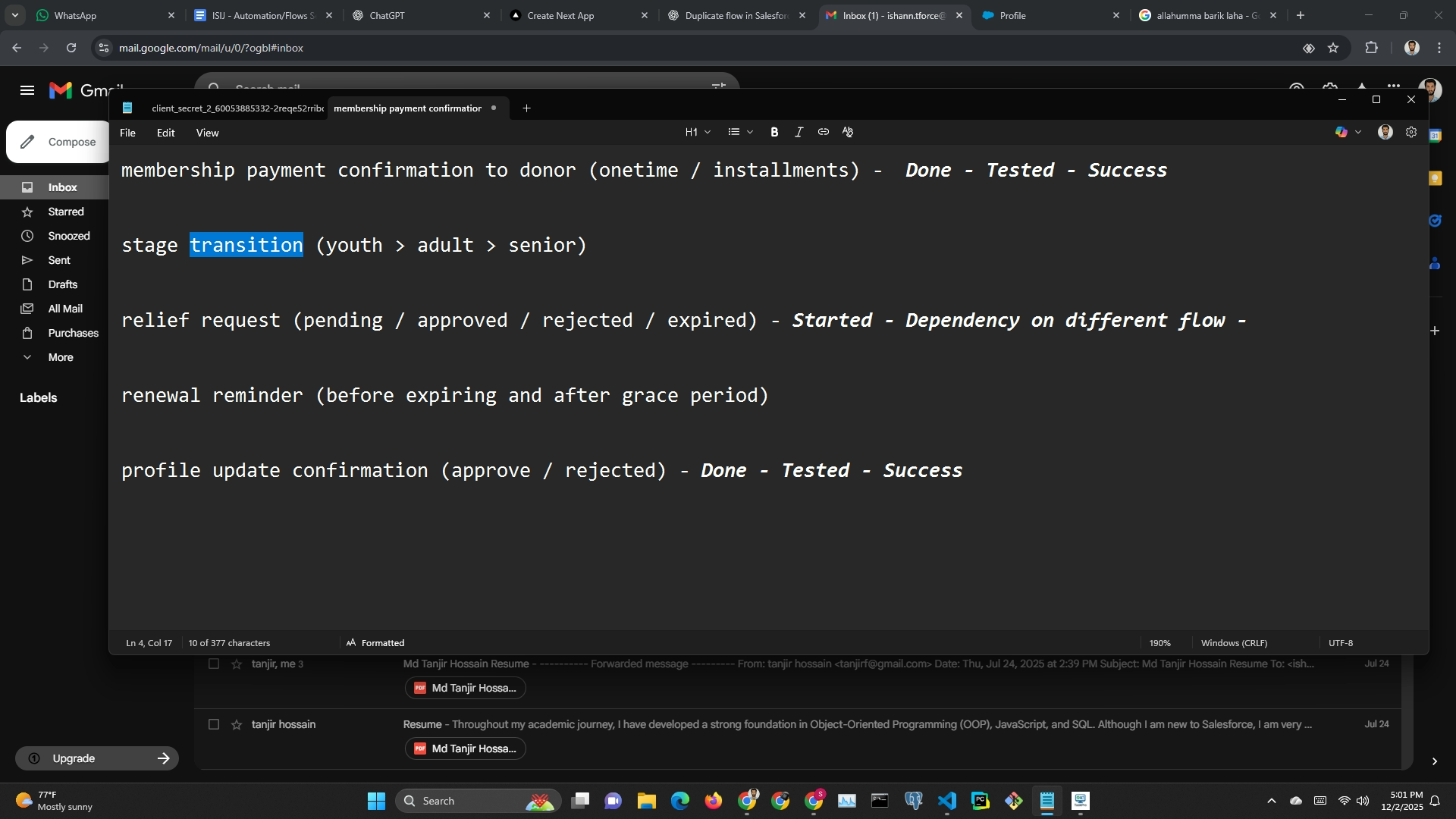Image resolution: width=1456 pixels, height=819 pixels.
Task: Check the tanjir, me email checkbox
Action: (214, 664)
